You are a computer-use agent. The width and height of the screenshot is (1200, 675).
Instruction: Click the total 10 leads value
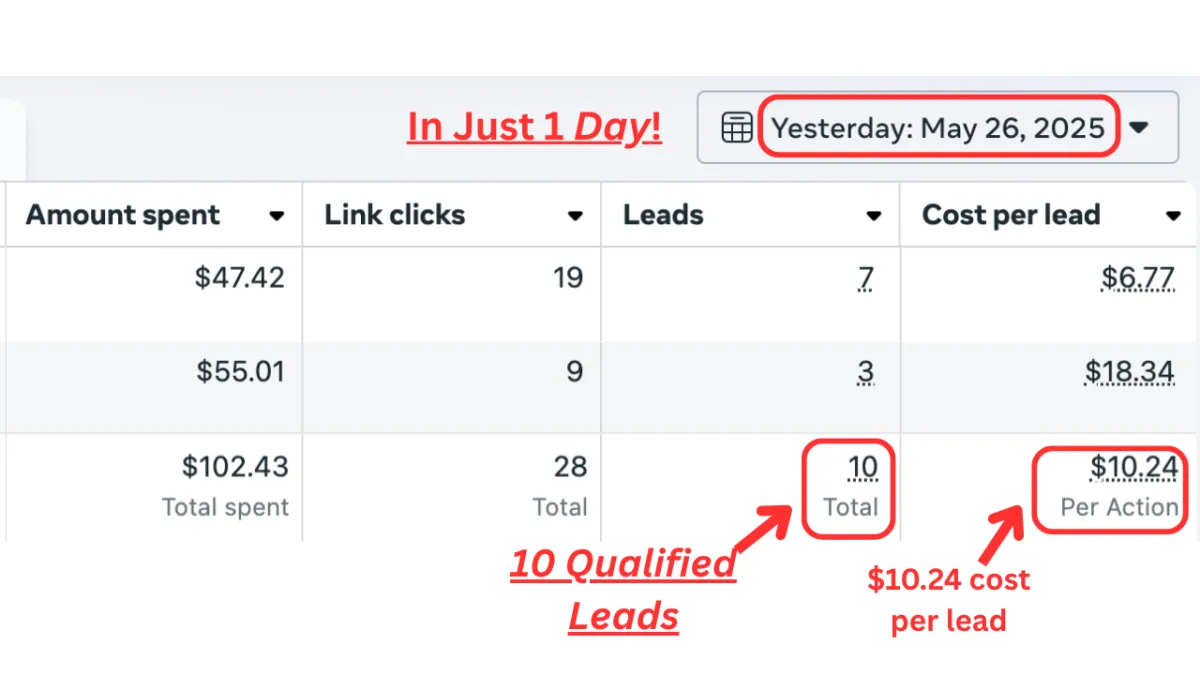tap(862, 468)
